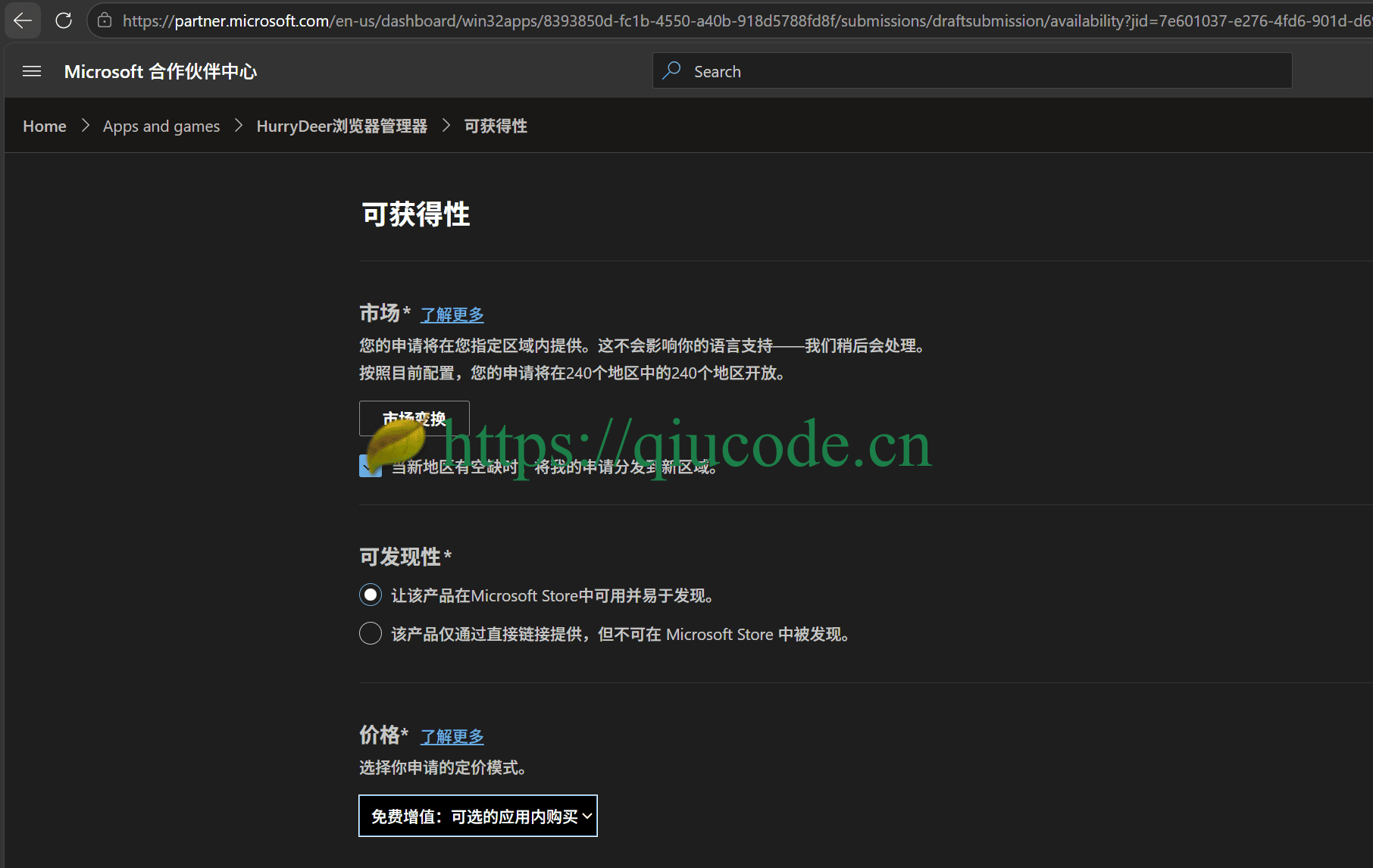1373x868 pixels.
Task: Click the site lock icon in address bar
Action: tap(105, 20)
